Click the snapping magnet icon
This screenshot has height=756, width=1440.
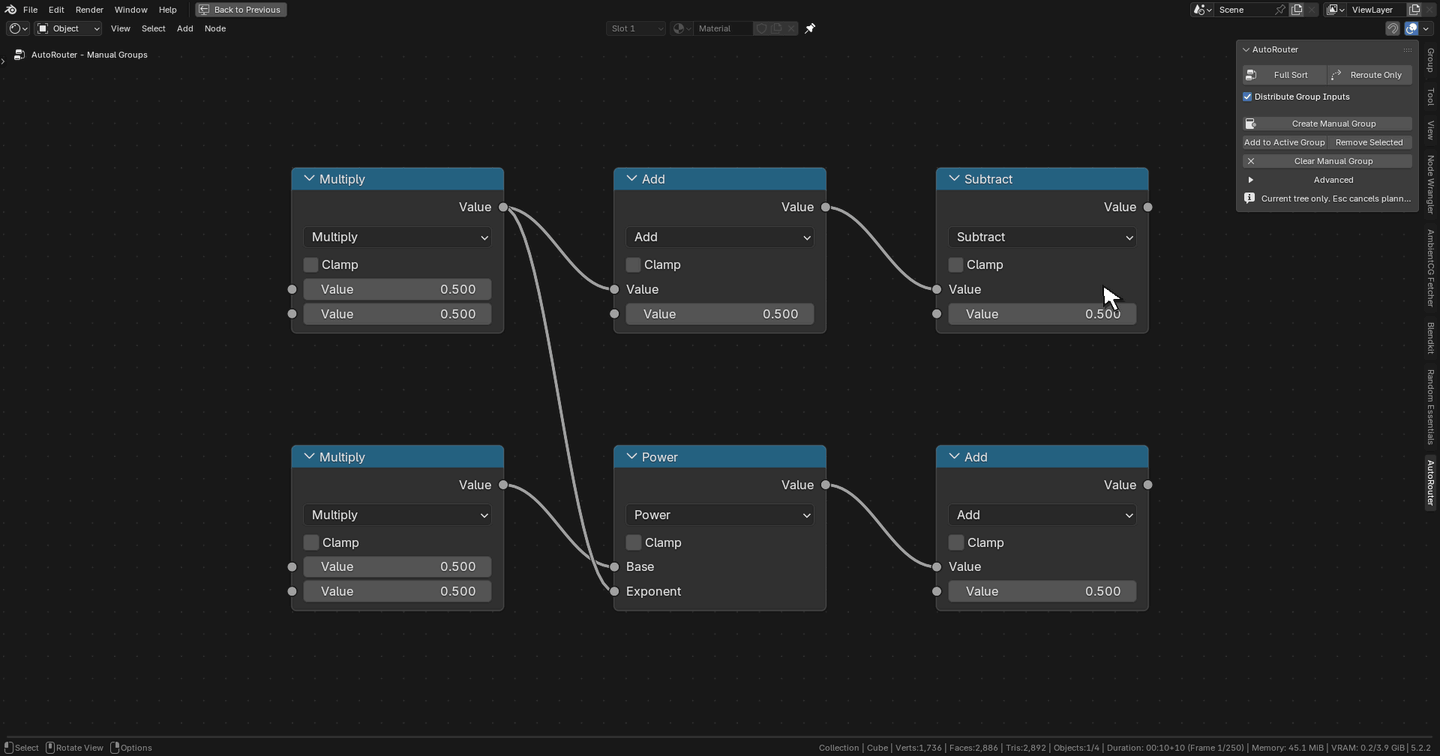(x=1392, y=28)
